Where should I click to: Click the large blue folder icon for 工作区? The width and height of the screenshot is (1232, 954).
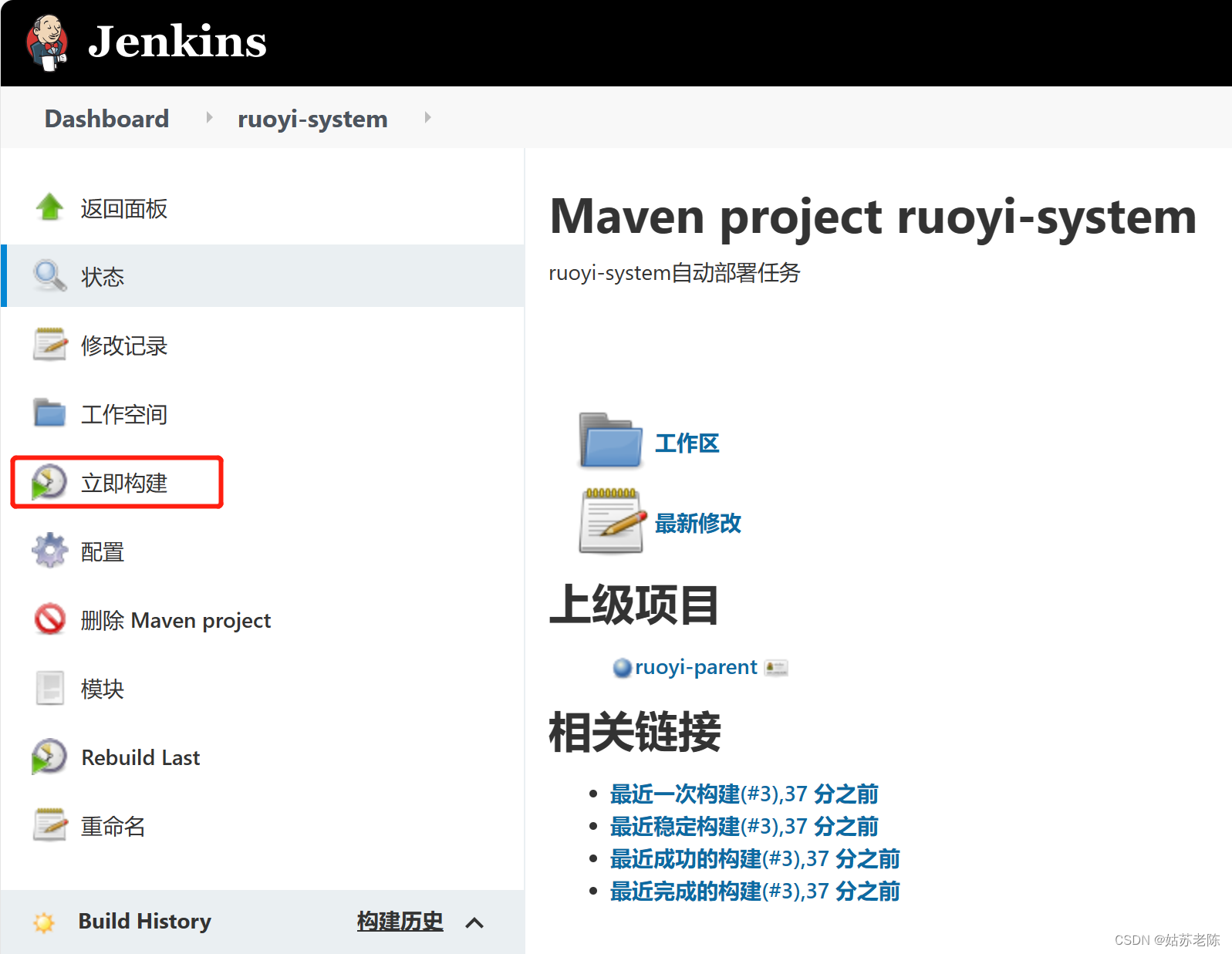(610, 441)
